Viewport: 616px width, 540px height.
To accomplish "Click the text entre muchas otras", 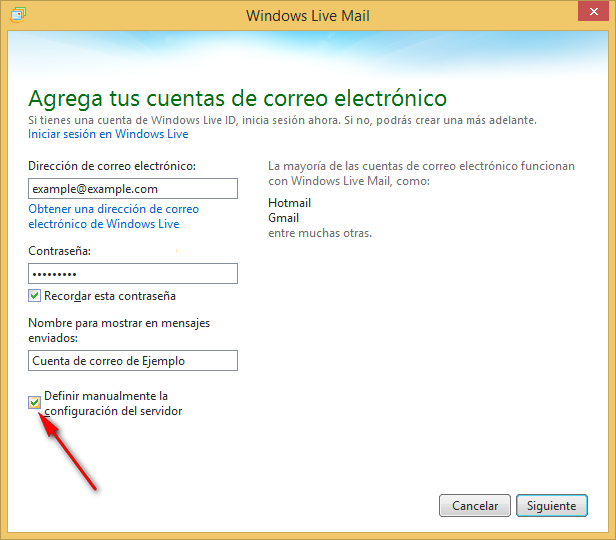I will (320, 233).
